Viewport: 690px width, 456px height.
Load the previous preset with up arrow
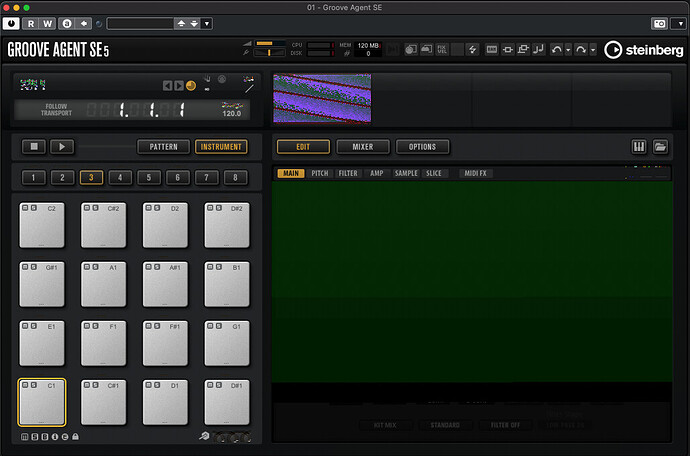click(181, 23)
